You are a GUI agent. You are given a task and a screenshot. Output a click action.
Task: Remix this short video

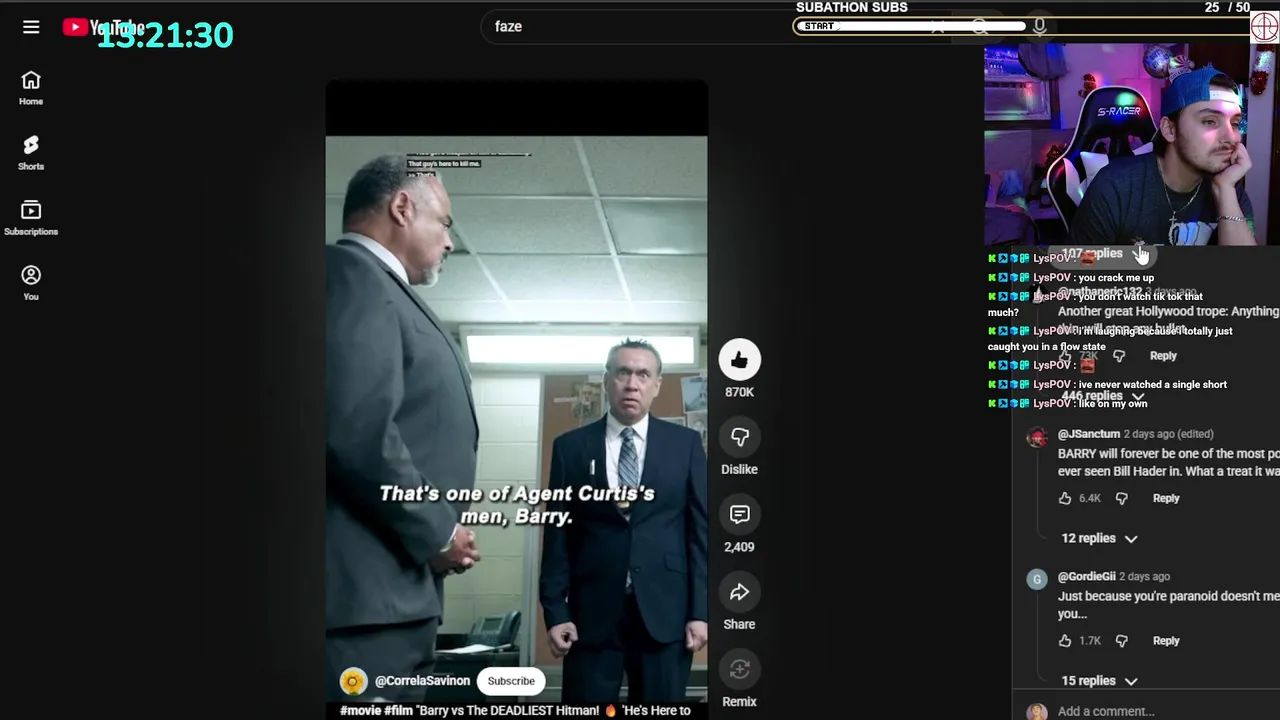(x=739, y=669)
